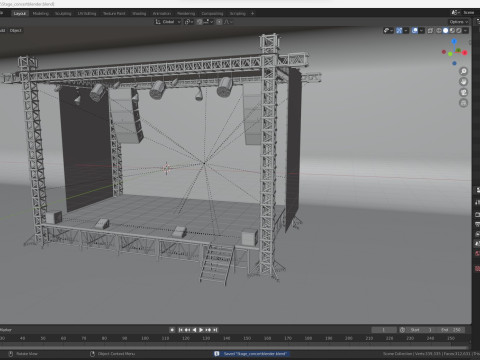
Task: Open the Animation workspace tab
Action: click(x=162, y=13)
